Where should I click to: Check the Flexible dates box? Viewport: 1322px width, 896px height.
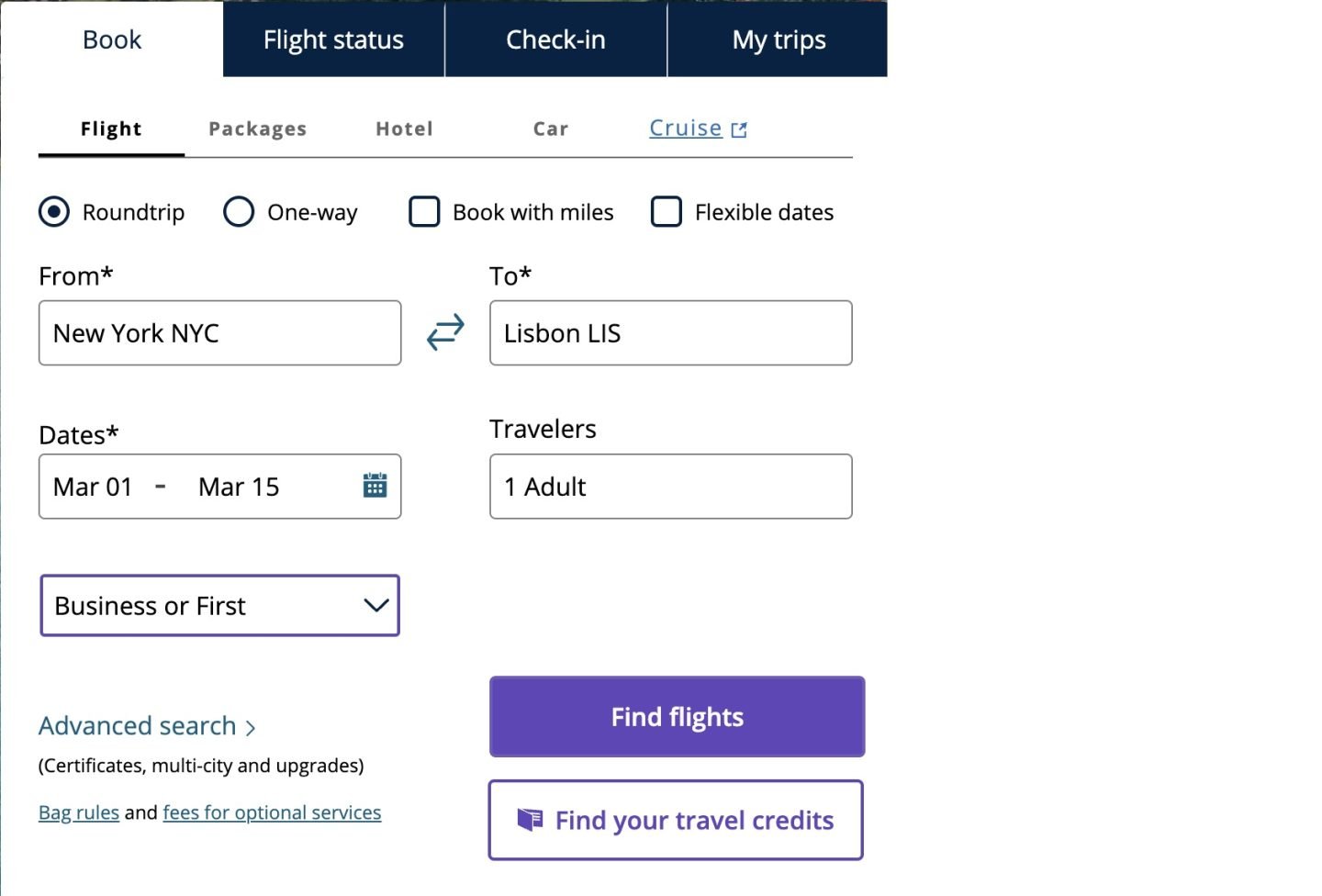(667, 212)
